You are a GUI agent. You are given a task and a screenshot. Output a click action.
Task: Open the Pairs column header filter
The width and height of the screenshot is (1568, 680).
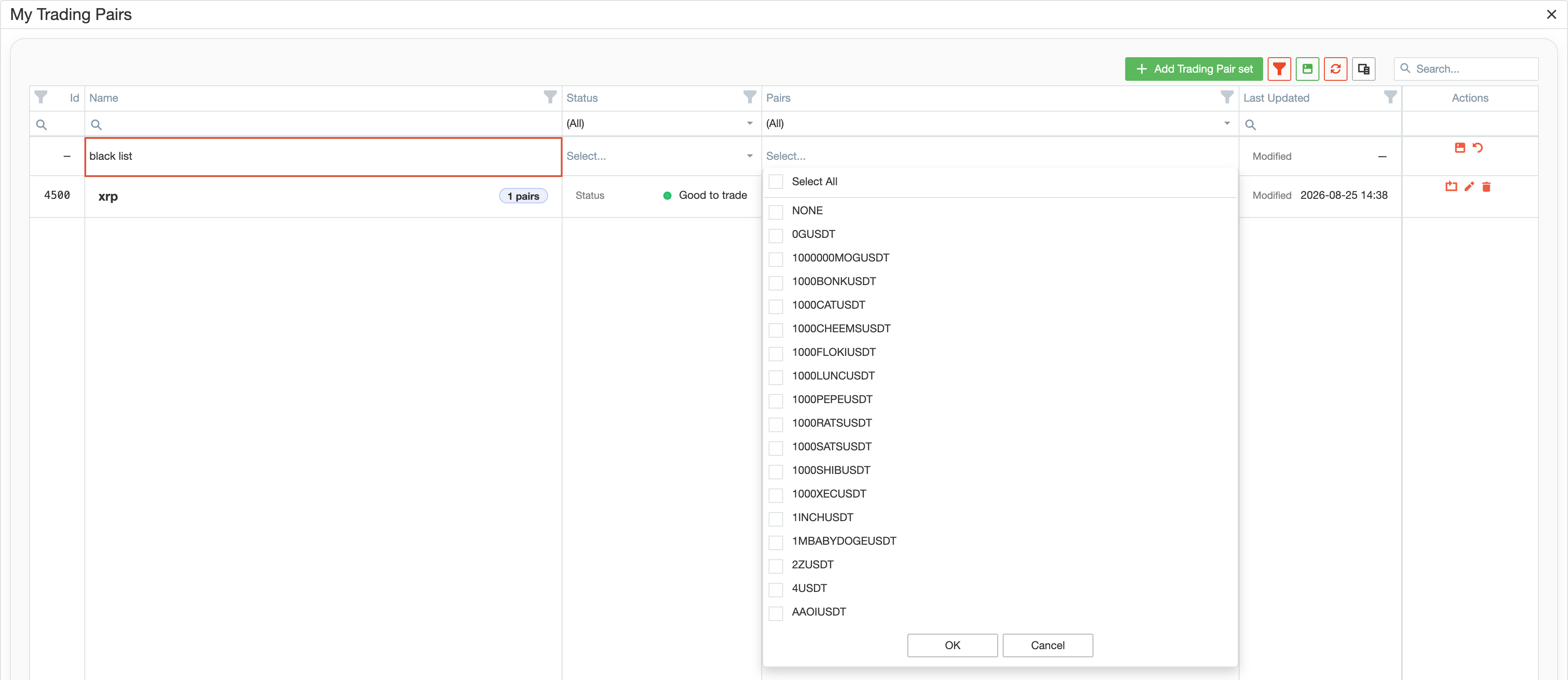(1226, 98)
